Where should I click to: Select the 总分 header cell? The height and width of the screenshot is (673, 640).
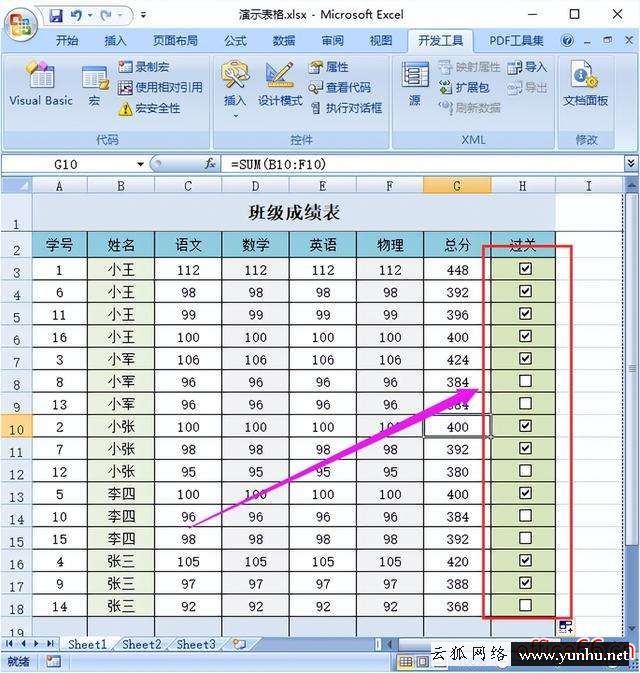click(x=457, y=245)
